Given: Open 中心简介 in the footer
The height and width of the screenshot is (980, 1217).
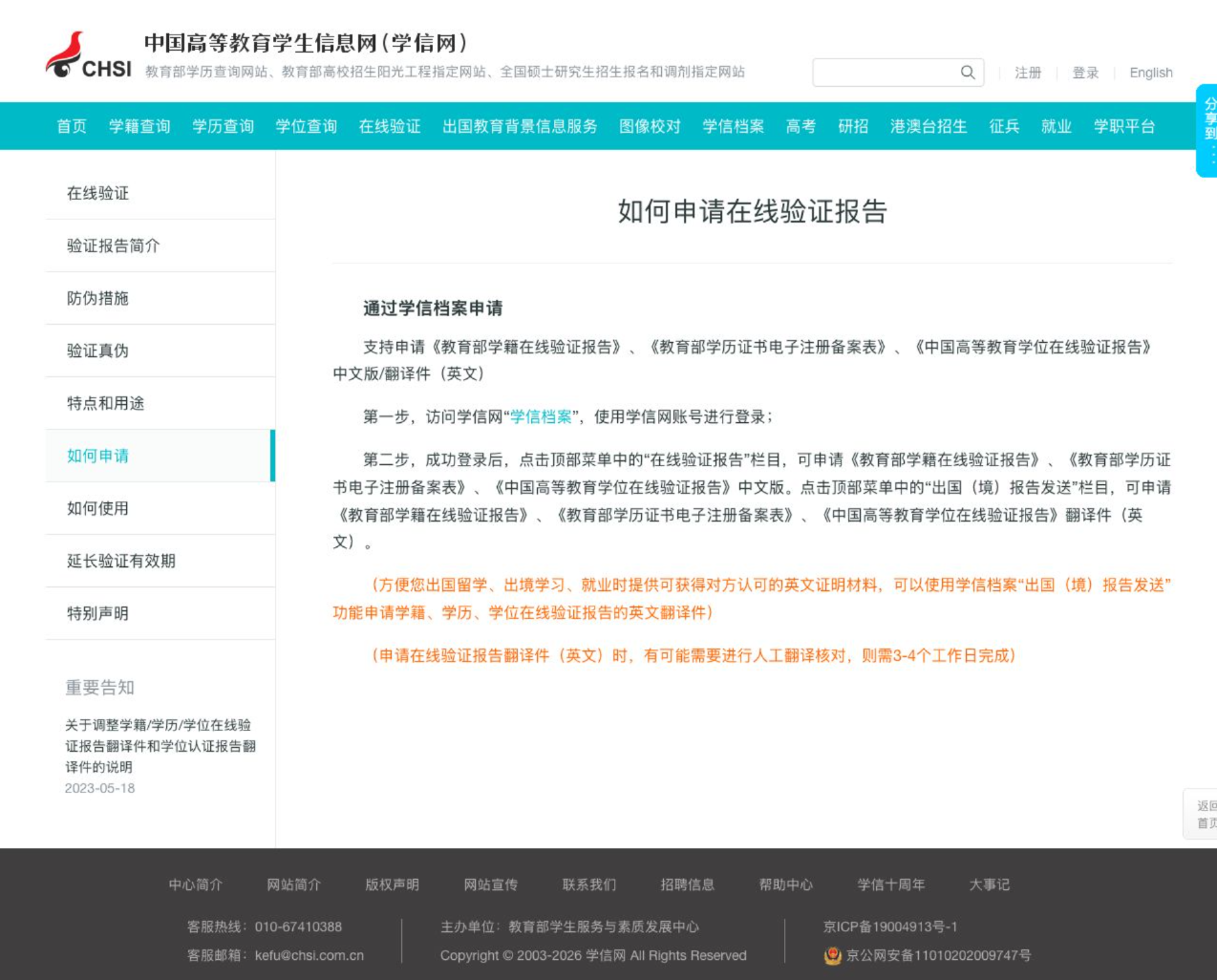Looking at the screenshot, I should tap(196, 884).
